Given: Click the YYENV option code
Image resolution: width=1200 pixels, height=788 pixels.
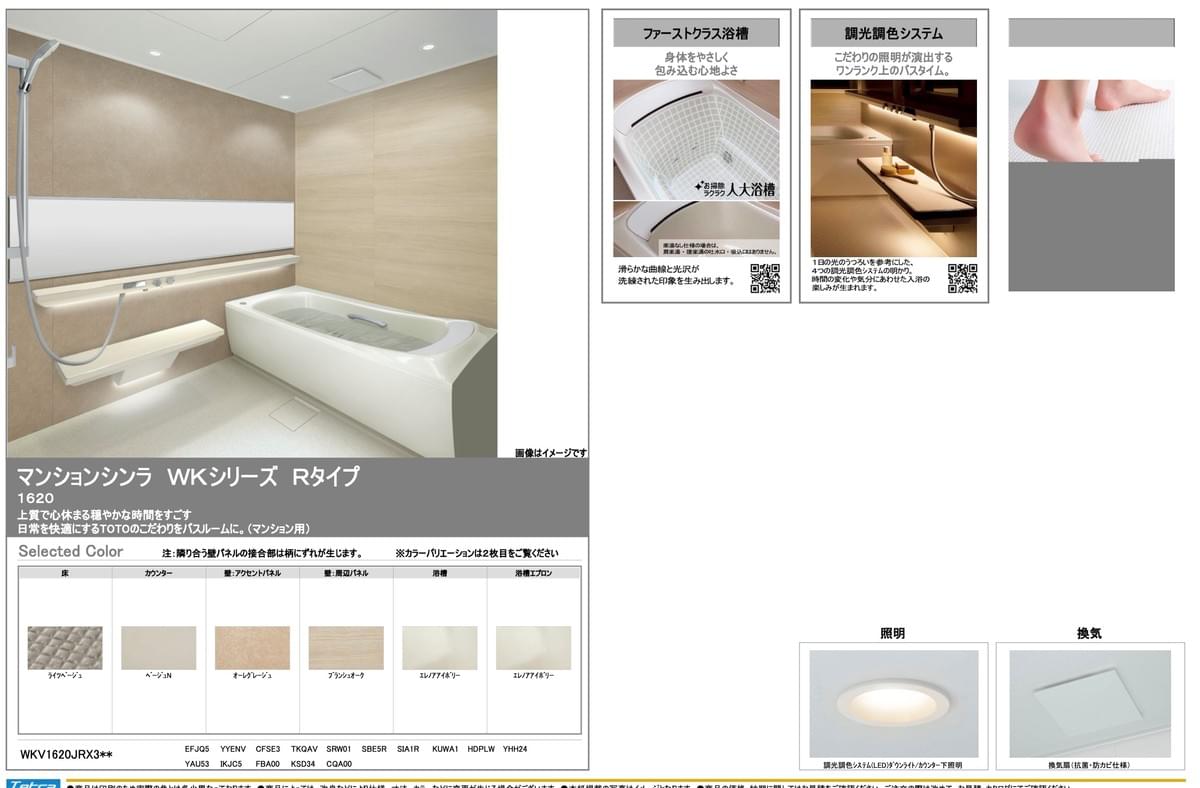Looking at the screenshot, I should click(x=233, y=748).
